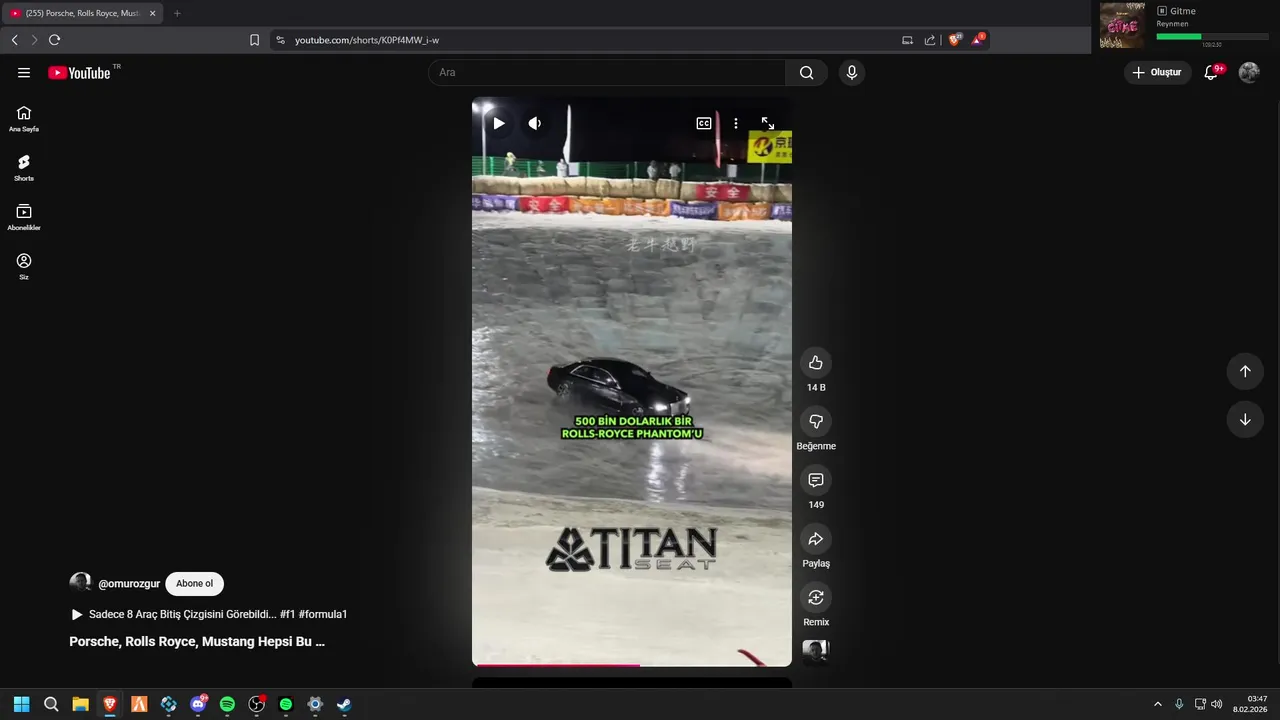Image resolution: width=1280 pixels, height=720 pixels.
Task: Go to the next Short with down arrow
Action: coord(1245,420)
